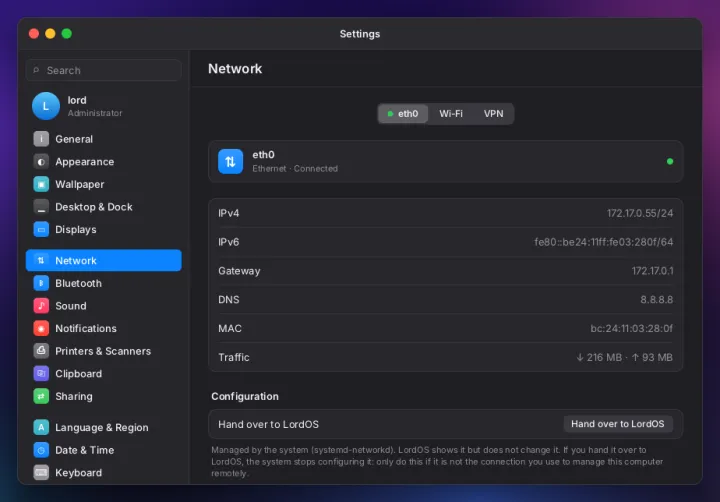Click the IPv6 row label
The image size is (720, 502).
tap(229, 242)
